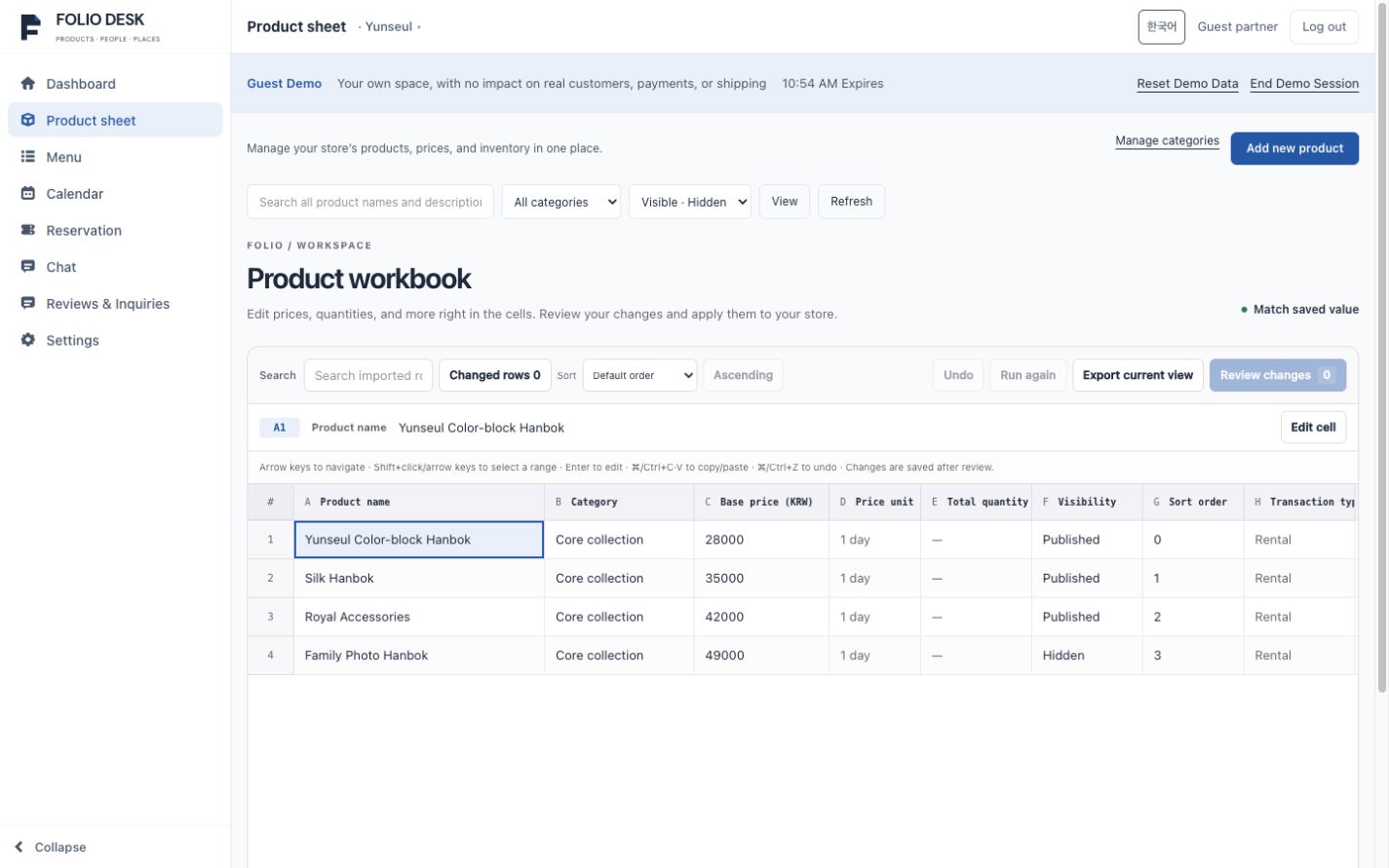Click the Calendar icon in sidebar
This screenshot has width=1389, height=868.
pos(27,193)
